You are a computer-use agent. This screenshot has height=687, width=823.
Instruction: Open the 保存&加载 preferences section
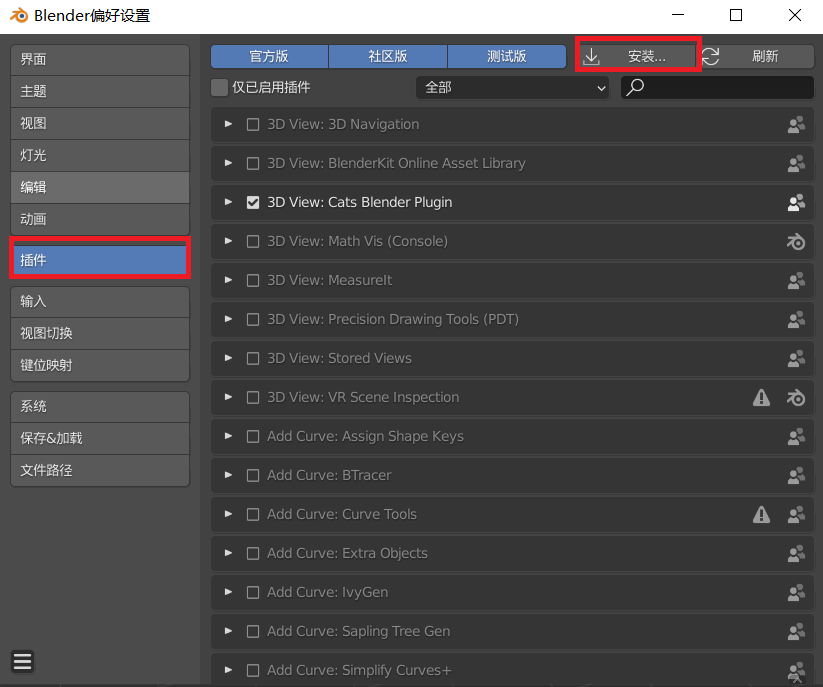pyautogui.click(x=100, y=438)
